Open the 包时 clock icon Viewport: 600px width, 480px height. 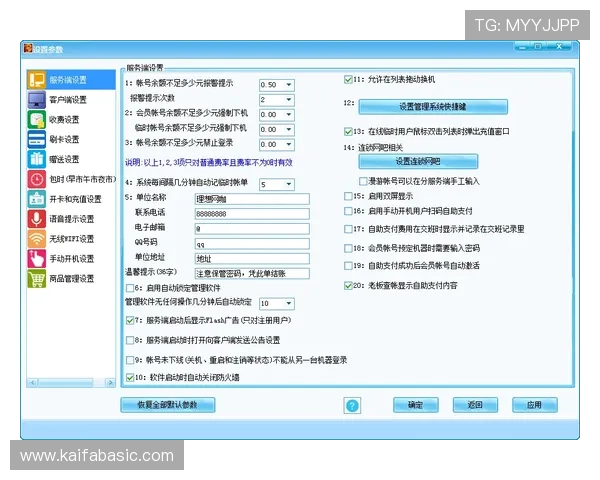pyautogui.click(x=37, y=179)
